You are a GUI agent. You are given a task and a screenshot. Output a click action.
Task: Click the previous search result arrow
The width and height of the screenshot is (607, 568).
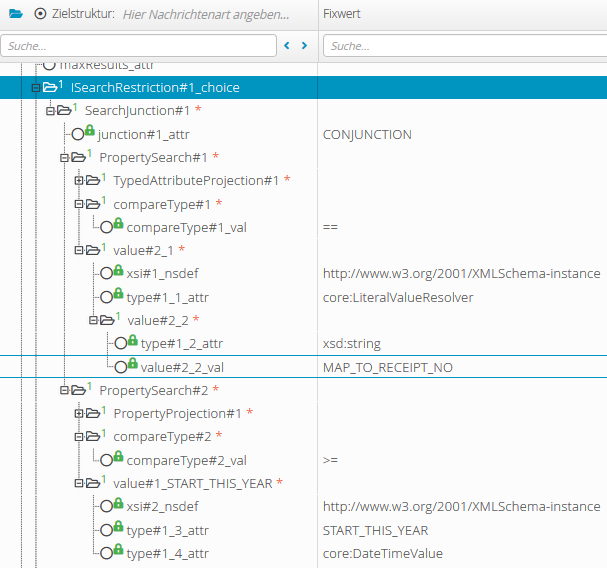(x=288, y=46)
